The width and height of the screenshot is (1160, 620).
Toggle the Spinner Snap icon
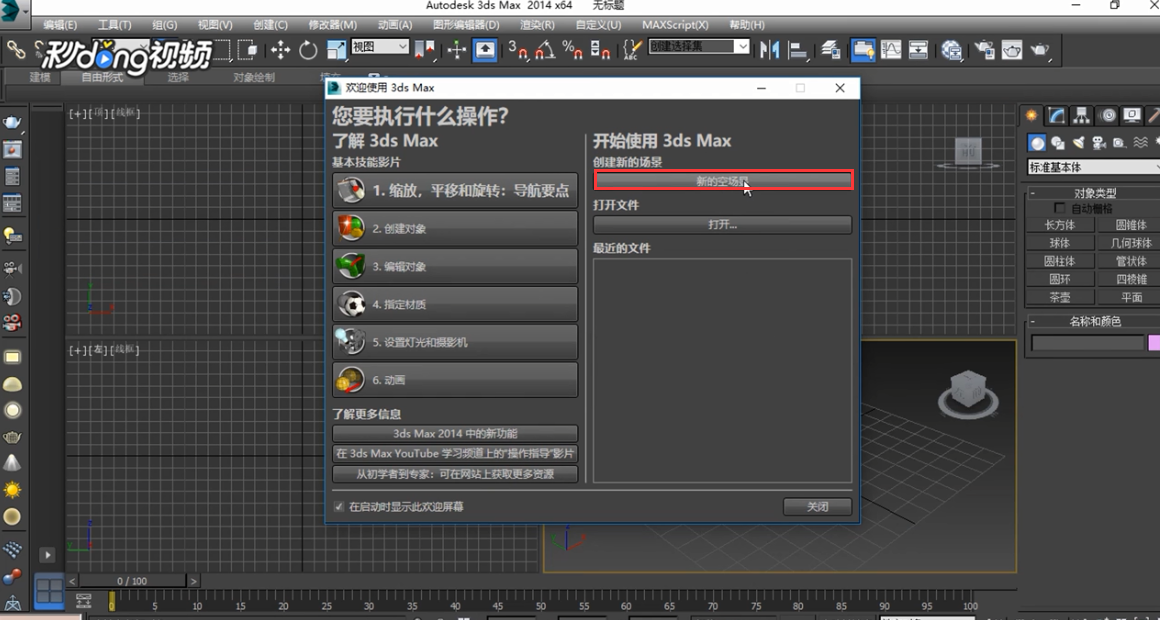coord(600,50)
